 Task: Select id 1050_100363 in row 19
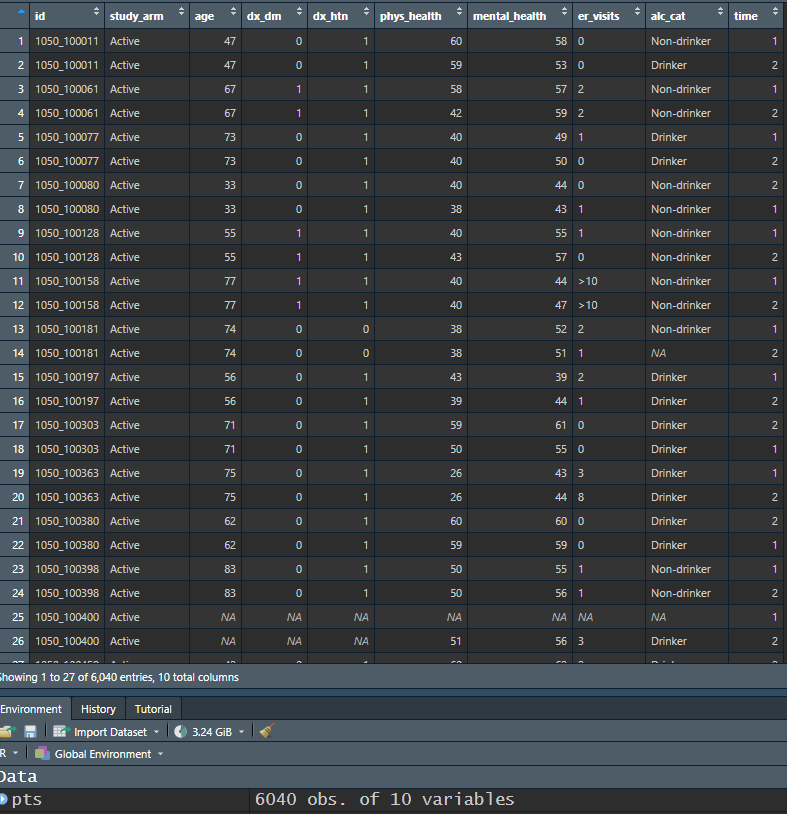coord(66,473)
